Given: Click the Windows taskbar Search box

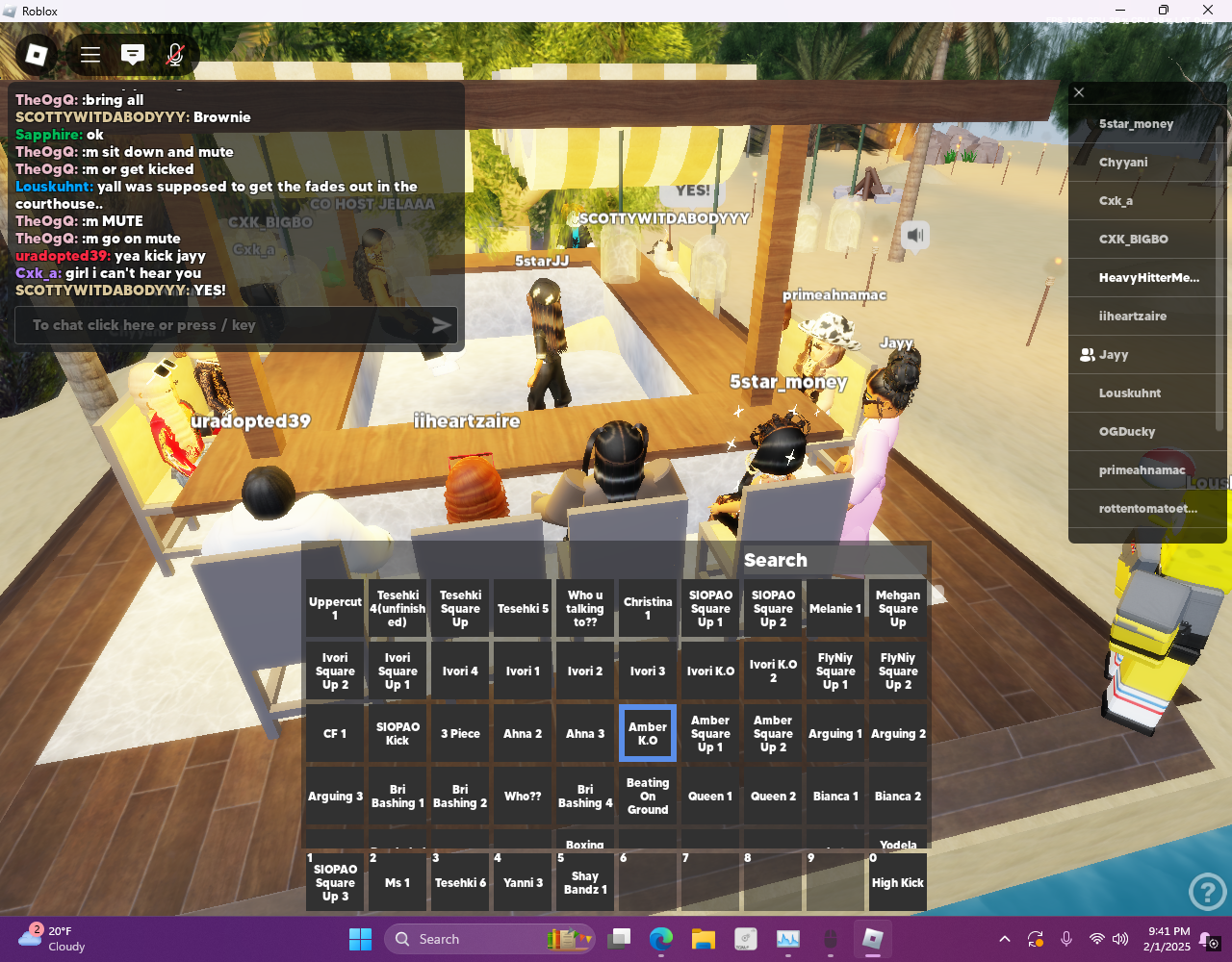Looking at the screenshot, I should pos(490,939).
